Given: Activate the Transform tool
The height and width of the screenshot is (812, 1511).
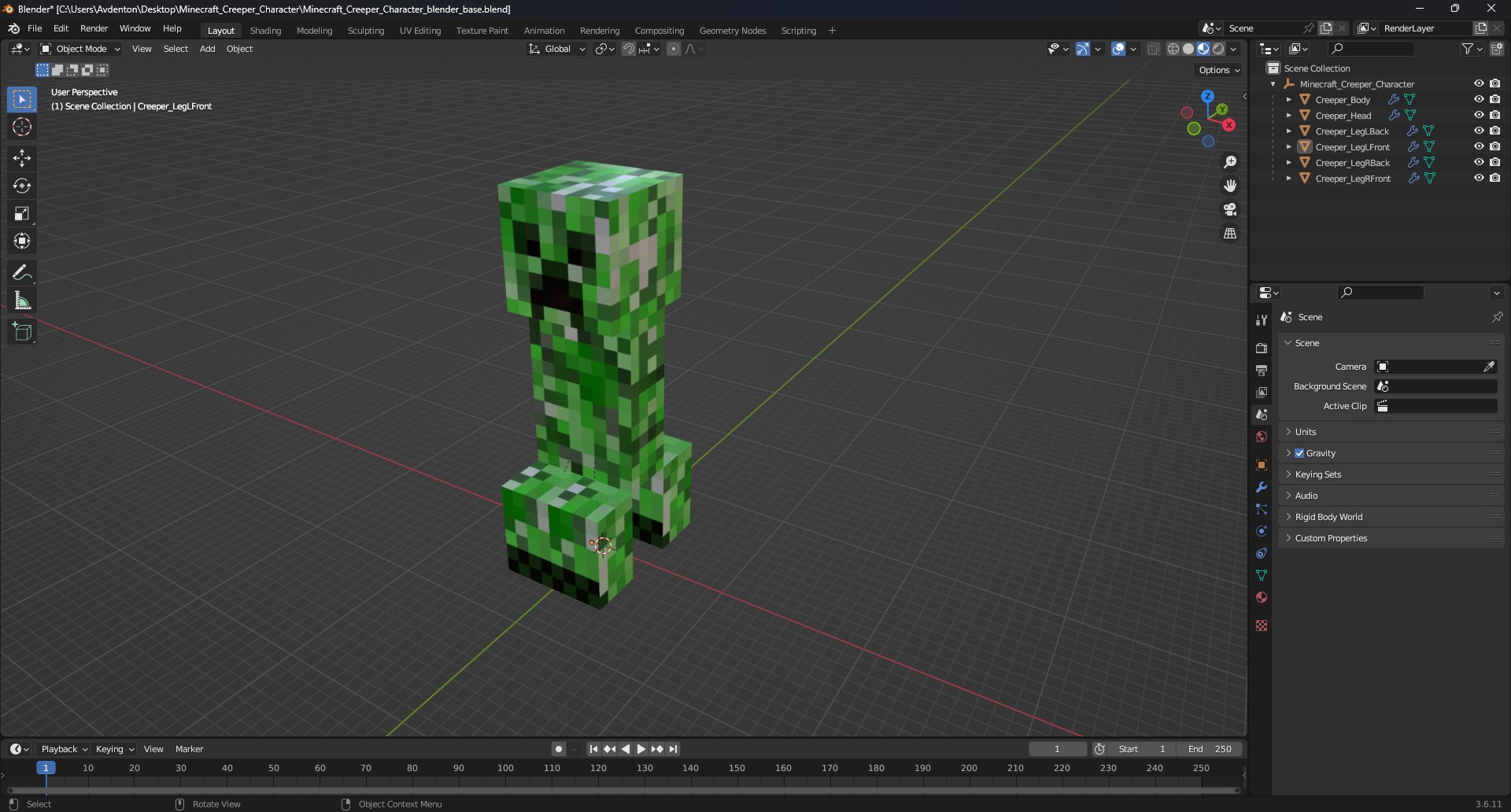Looking at the screenshot, I should tap(22, 241).
